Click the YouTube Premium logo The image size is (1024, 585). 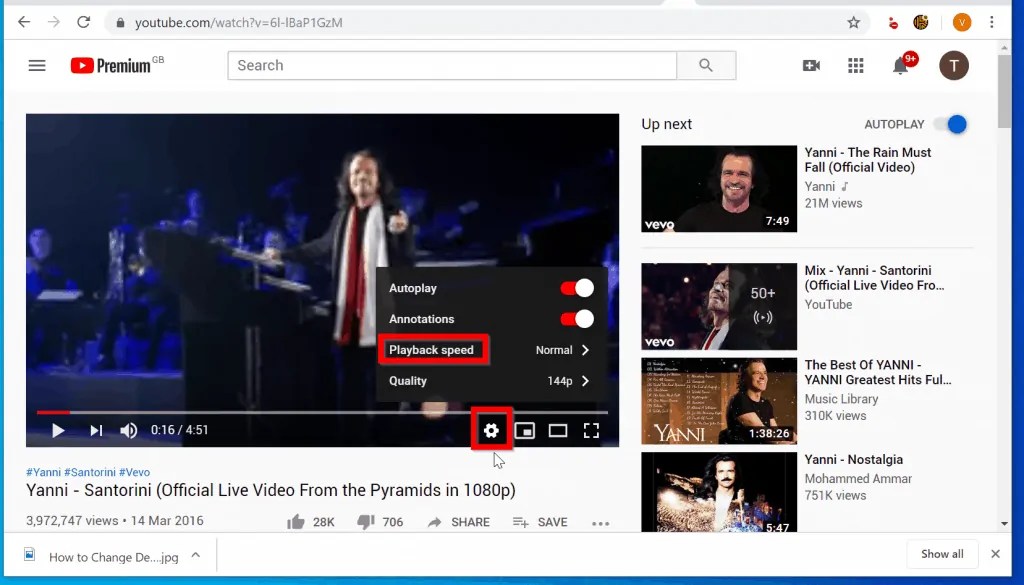pos(114,65)
